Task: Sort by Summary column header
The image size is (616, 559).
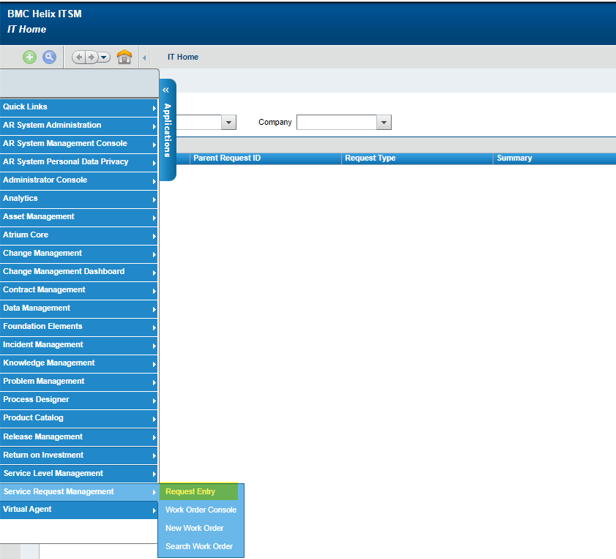Action: point(554,158)
